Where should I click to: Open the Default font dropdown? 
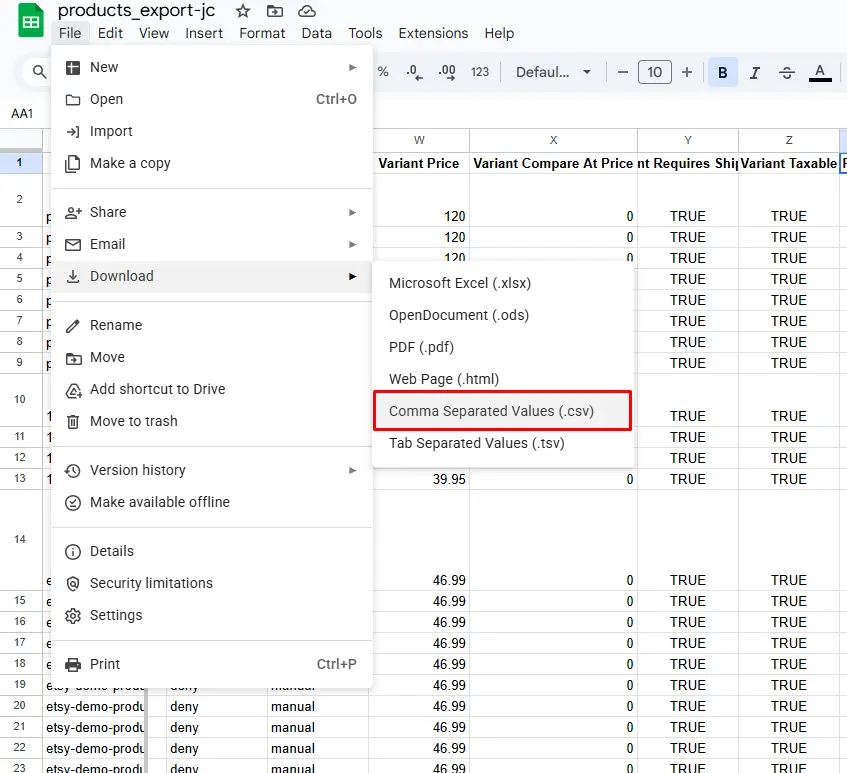(x=553, y=72)
